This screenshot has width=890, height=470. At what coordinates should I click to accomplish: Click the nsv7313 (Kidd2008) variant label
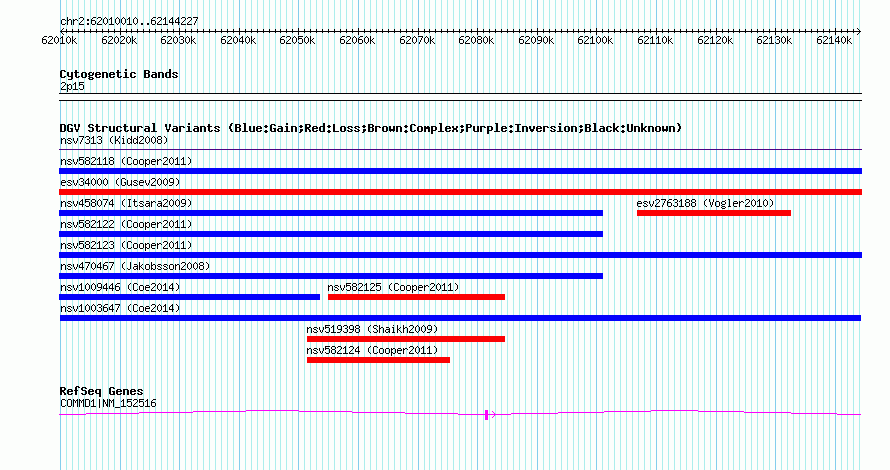click(114, 140)
